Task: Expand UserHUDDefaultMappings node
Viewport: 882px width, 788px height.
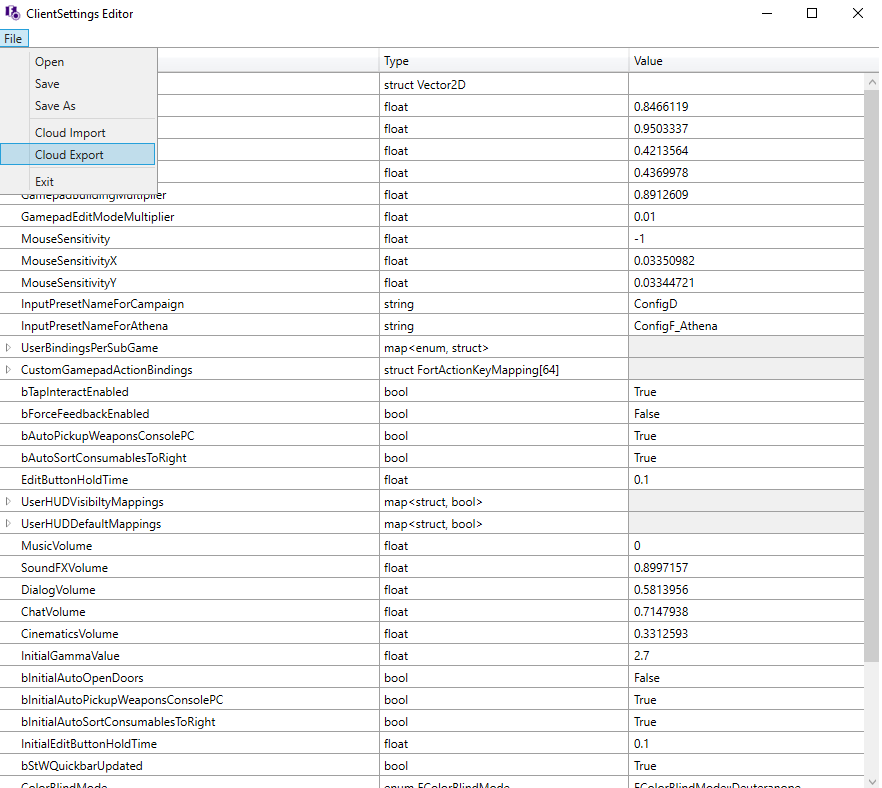Action: (8, 523)
